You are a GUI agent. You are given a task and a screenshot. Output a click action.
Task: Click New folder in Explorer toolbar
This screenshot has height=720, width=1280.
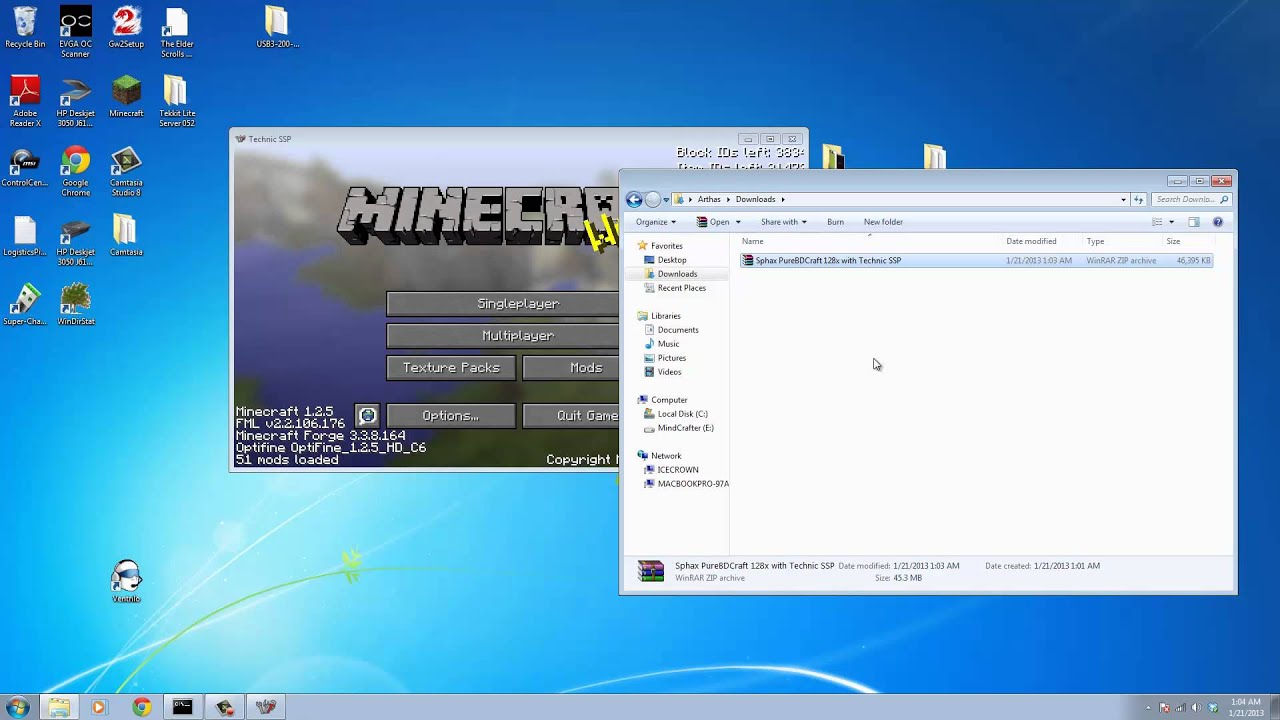[883, 222]
